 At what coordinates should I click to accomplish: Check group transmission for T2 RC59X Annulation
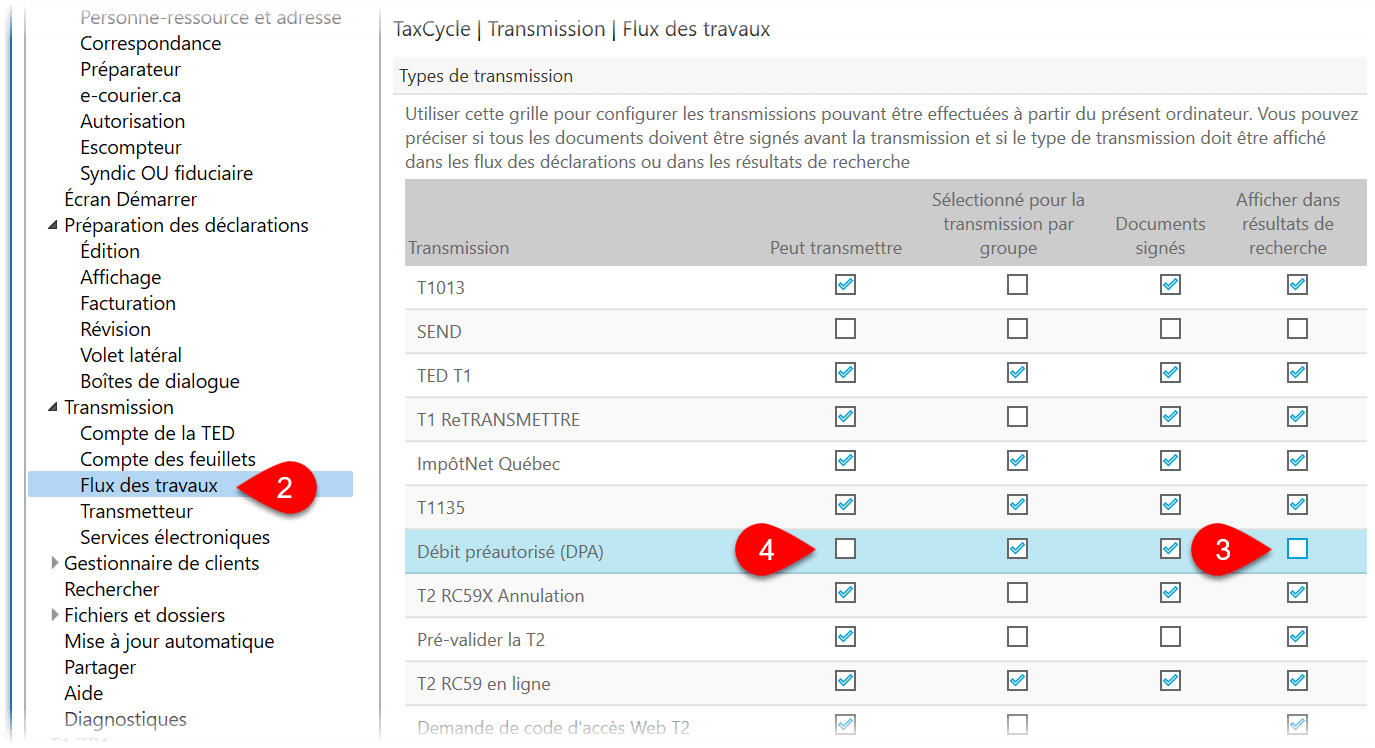click(x=1017, y=593)
